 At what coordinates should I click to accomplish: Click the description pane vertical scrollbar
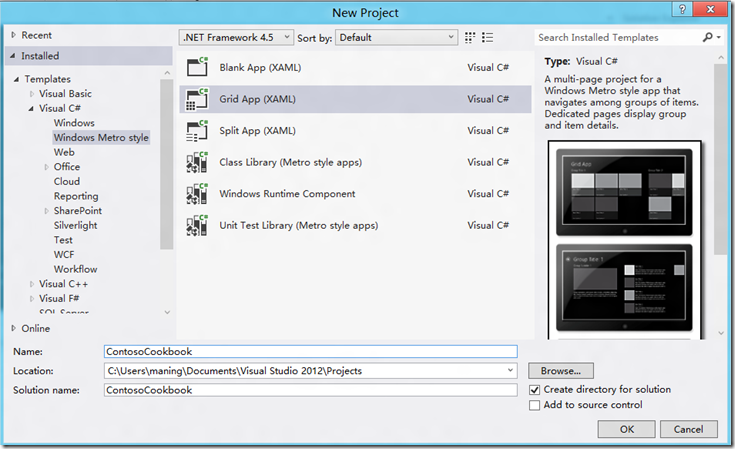pos(721,159)
